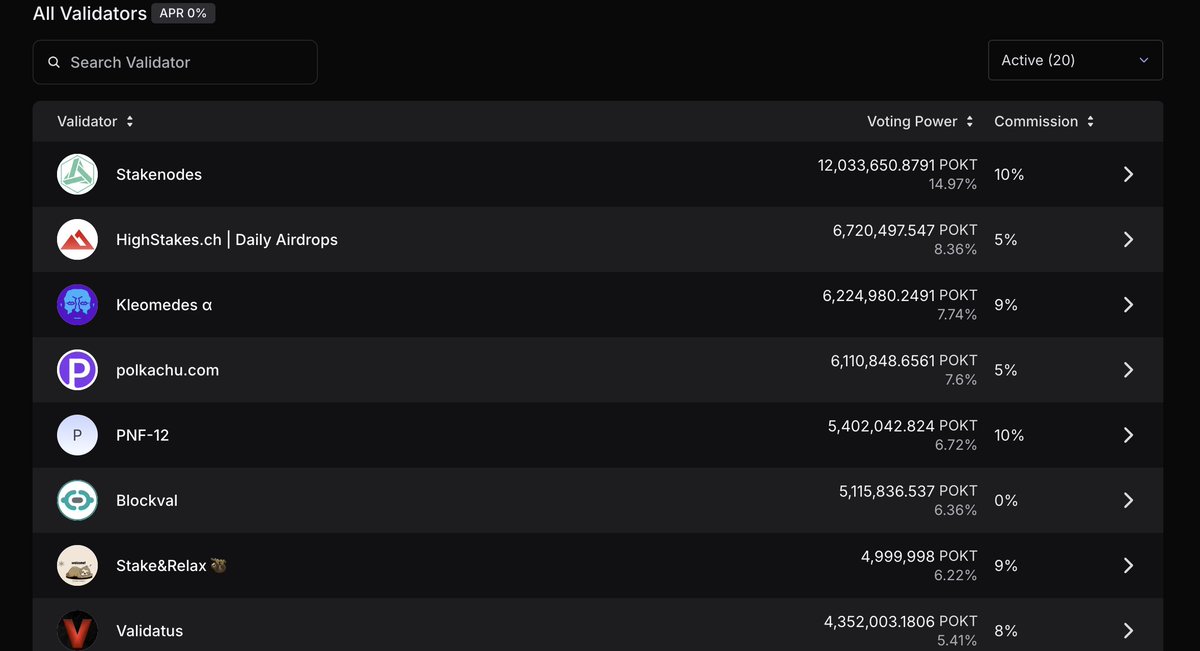
Task: Open polkachu.com row chevron
Action: 1128,370
